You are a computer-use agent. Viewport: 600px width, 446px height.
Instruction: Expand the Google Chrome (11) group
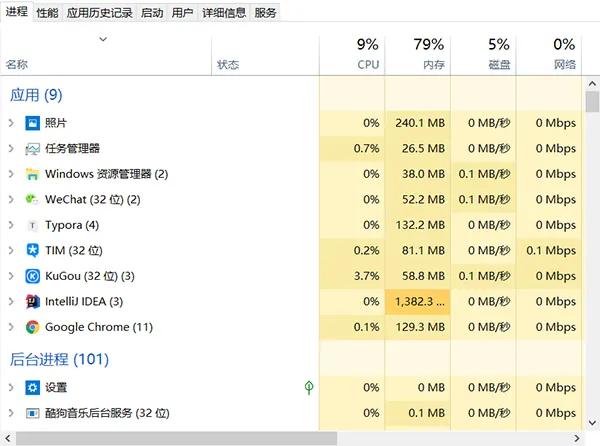click(11, 327)
